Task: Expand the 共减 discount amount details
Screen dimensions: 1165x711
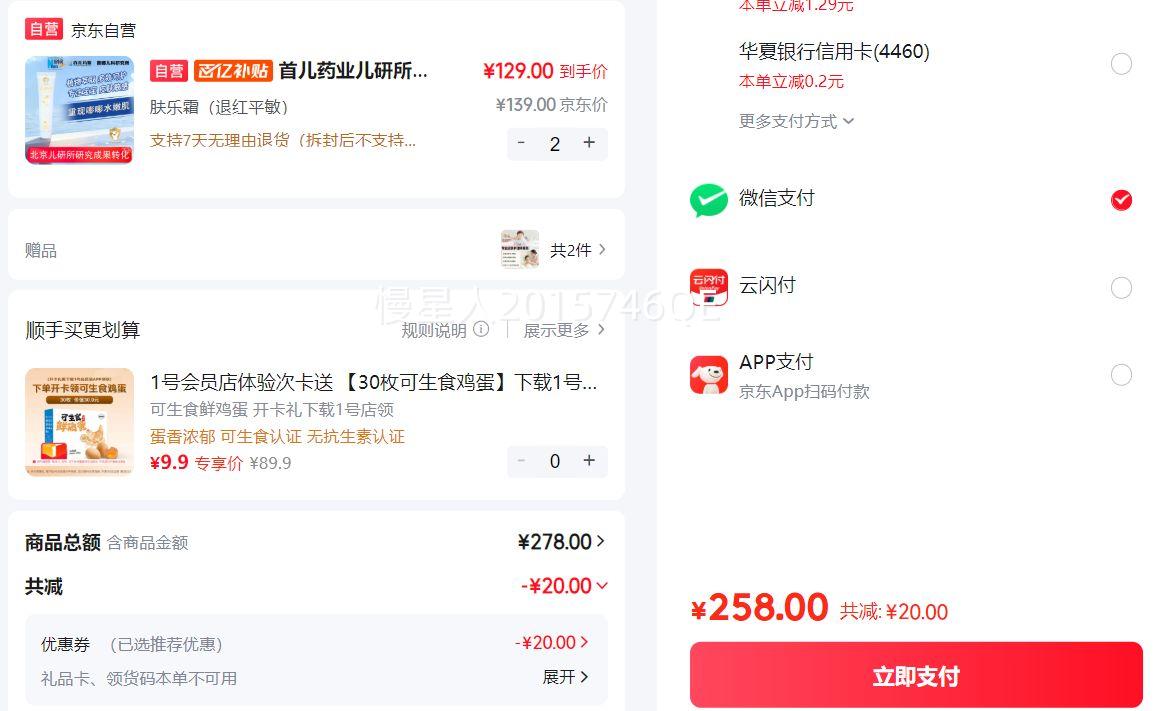Action: 565,586
